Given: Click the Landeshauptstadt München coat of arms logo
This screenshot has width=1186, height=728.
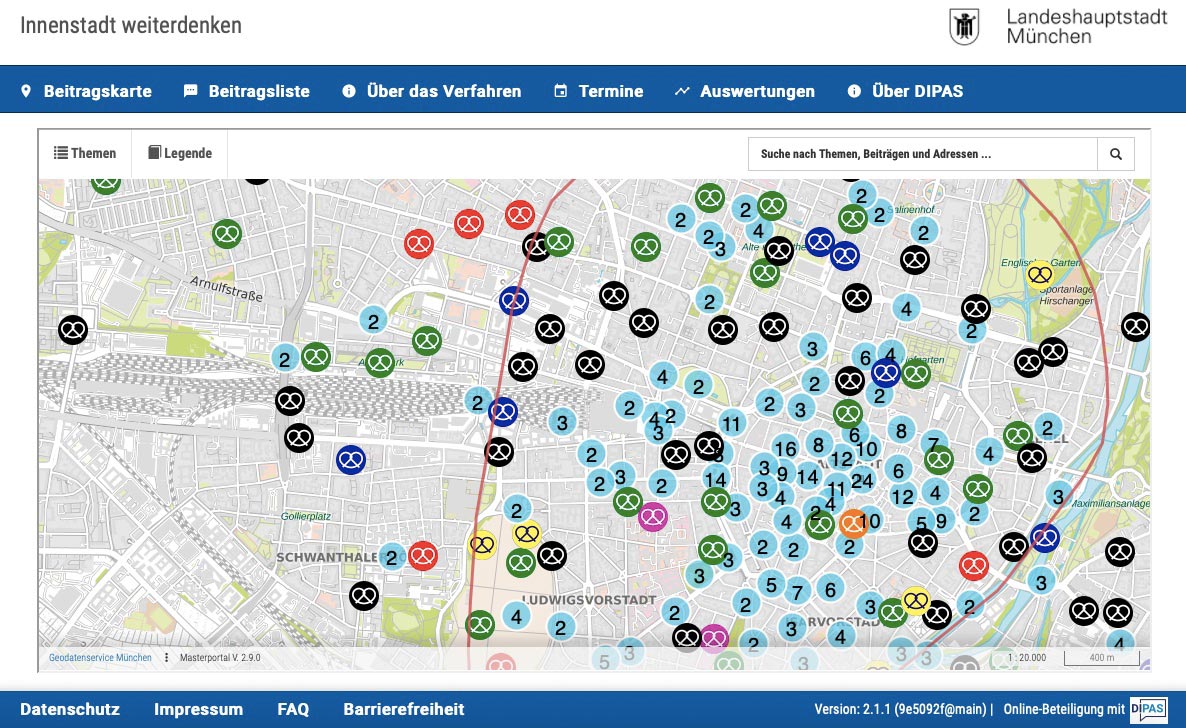Looking at the screenshot, I should [x=964, y=26].
